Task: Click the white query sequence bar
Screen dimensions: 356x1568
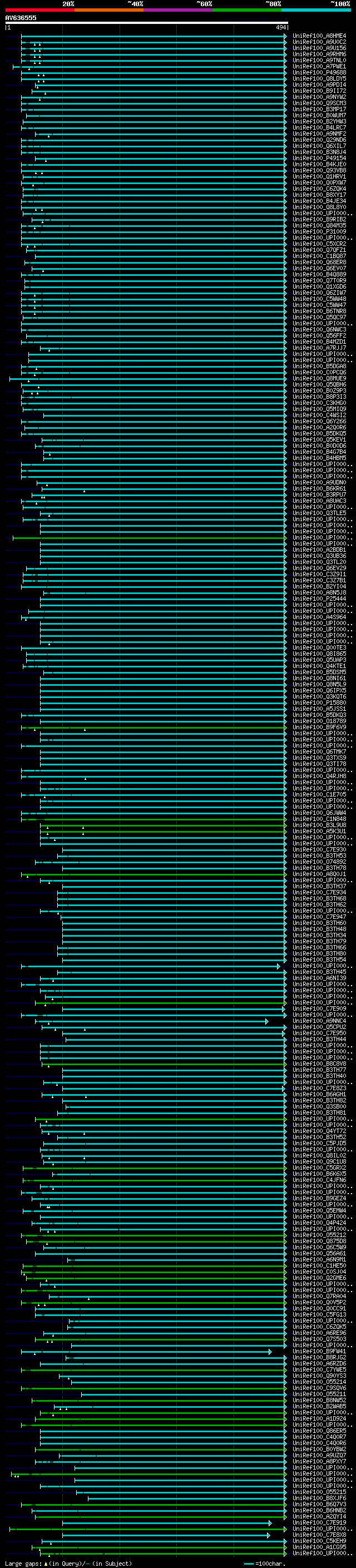Action: [147, 22]
